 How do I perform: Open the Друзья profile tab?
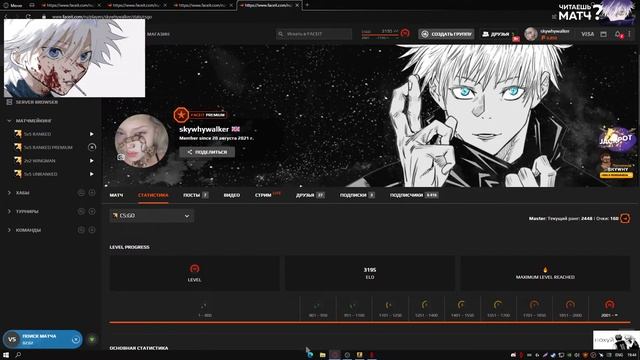point(310,195)
